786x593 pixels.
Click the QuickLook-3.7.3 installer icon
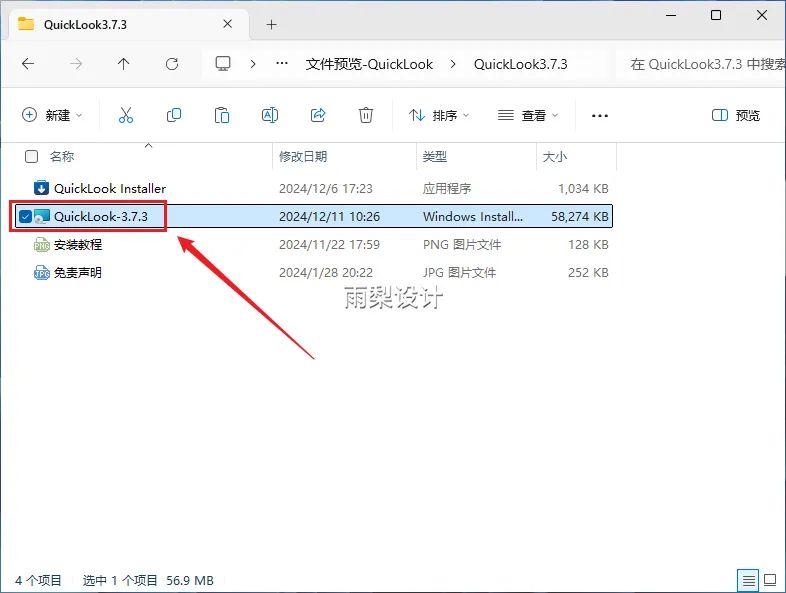click(x=42, y=217)
